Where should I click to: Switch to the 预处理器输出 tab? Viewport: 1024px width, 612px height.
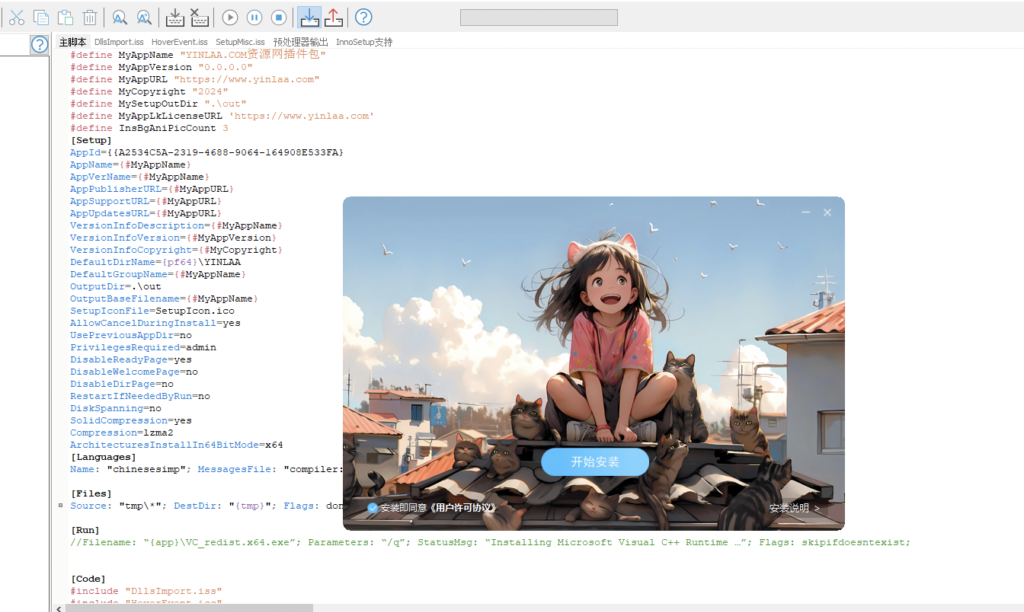(x=300, y=42)
